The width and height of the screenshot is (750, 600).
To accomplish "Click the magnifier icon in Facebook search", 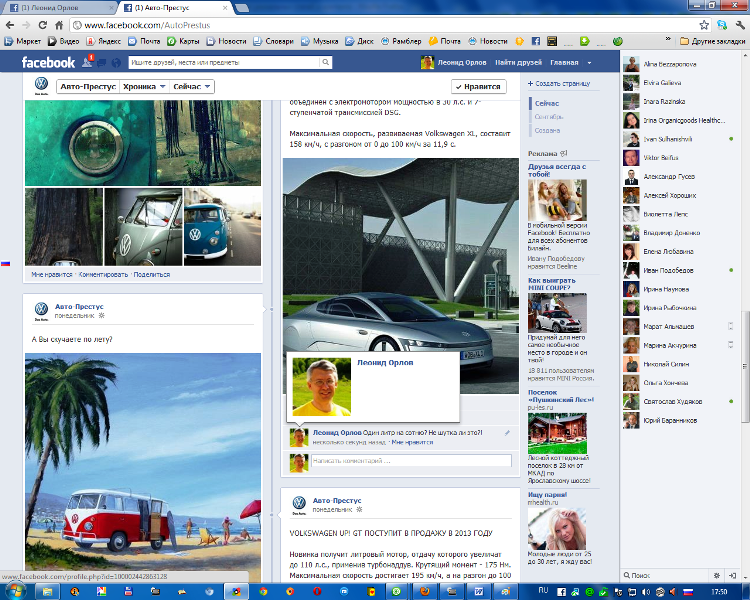I will pyautogui.click(x=326, y=62).
